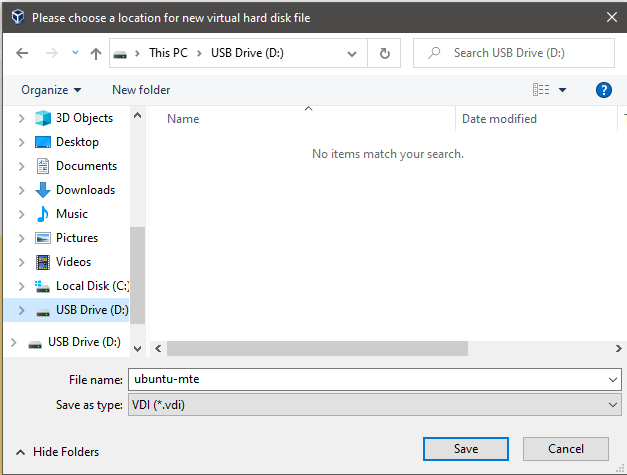Click navigation pane scroll up arrow
627x475 pixels.
(x=138, y=116)
